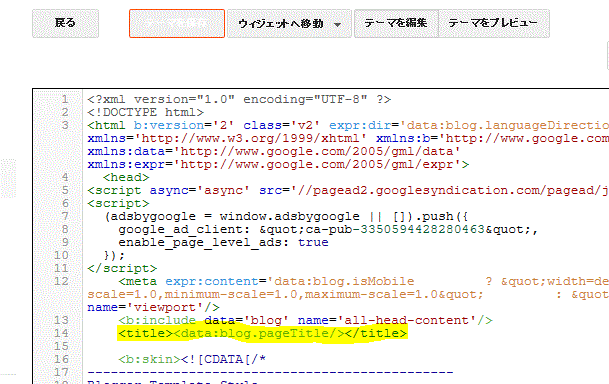Click the highlighted title tag on line 14
This screenshot has height=384, width=609.
[x=263, y=333]
